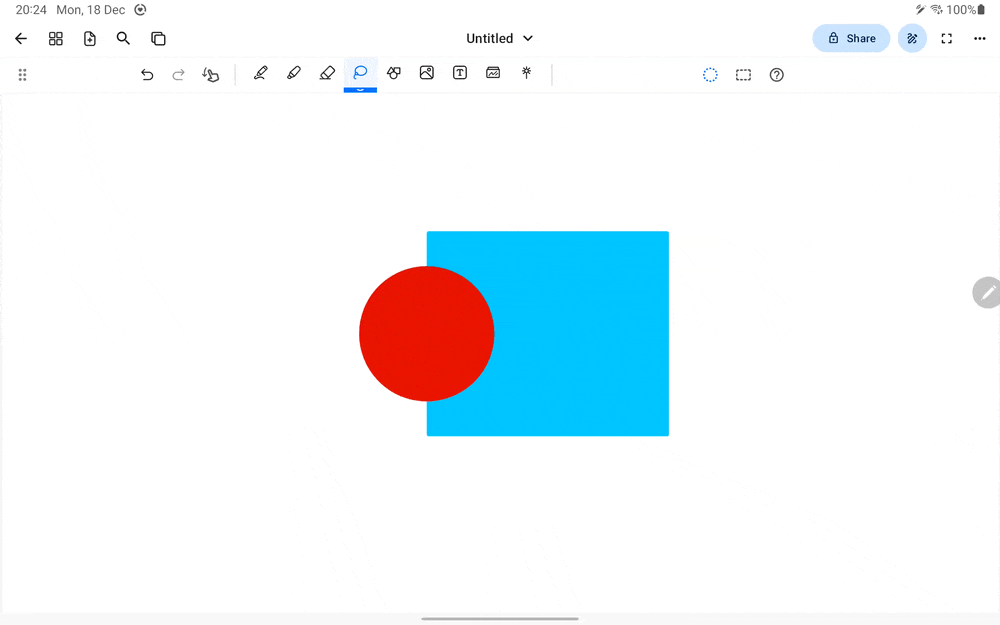This screenshot has height=625, width=1000.
Task: Toggle the drawing mode button
Action: point(912,38)
